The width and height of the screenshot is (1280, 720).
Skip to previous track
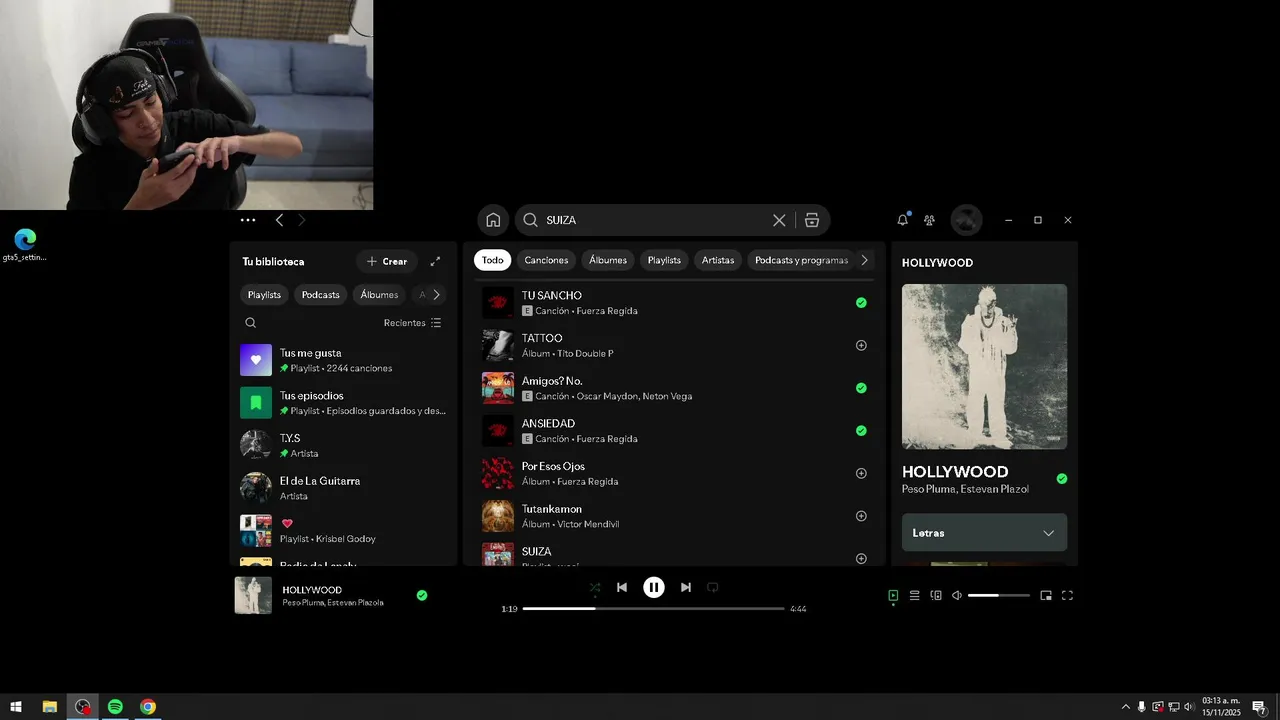tap(622, 587)
